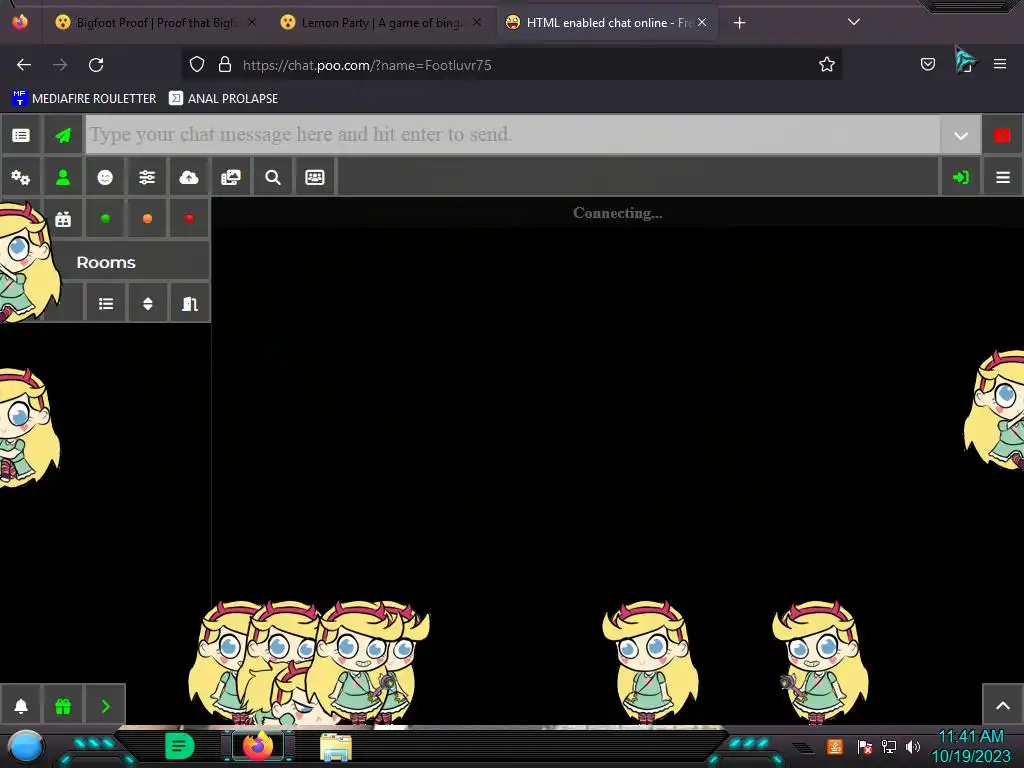1024x768 pixels.
Task: Set status to green online dot
Action: tap(105, 219)
